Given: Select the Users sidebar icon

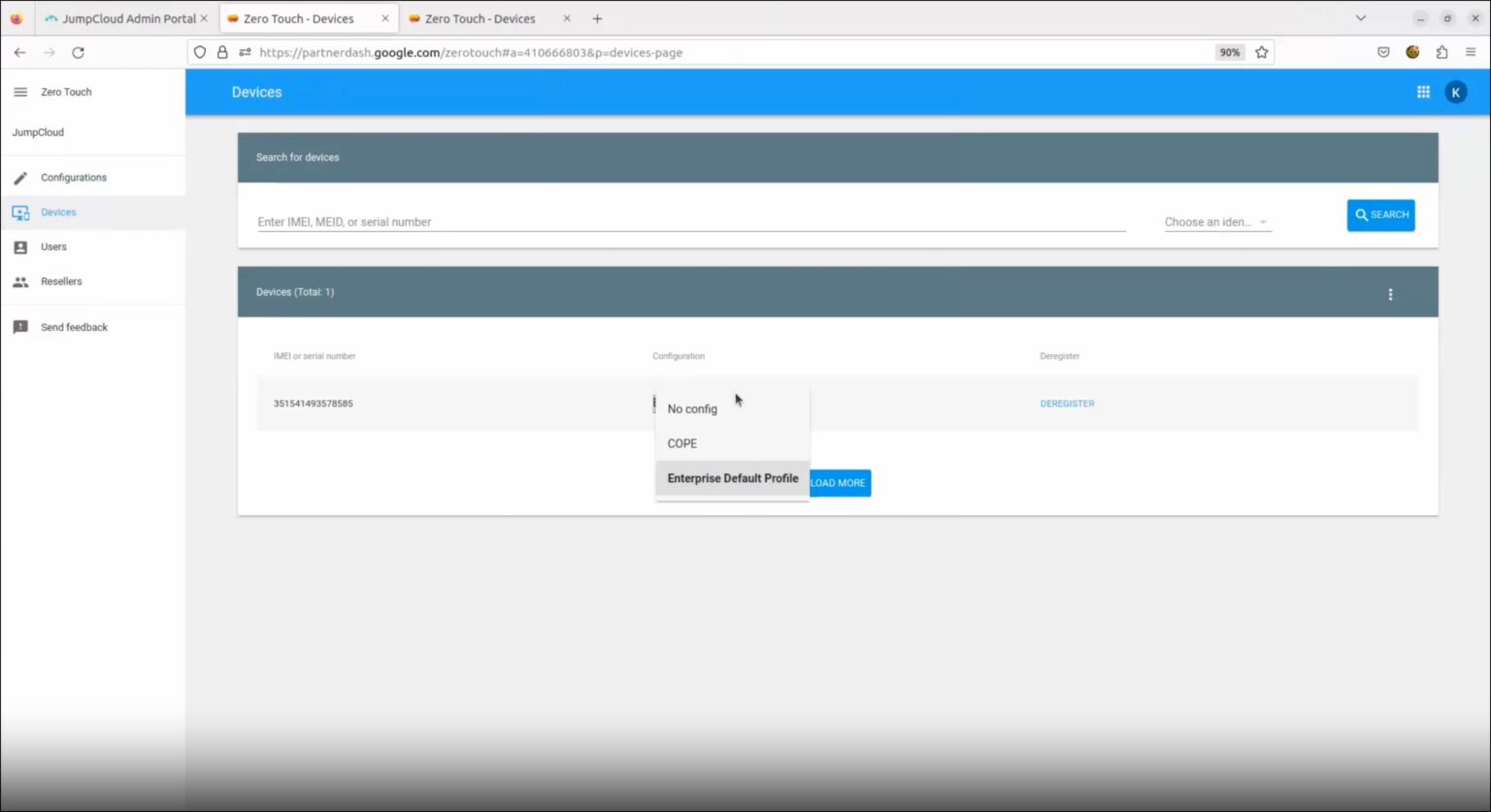Looking at the screenshot, I should 21,246.
